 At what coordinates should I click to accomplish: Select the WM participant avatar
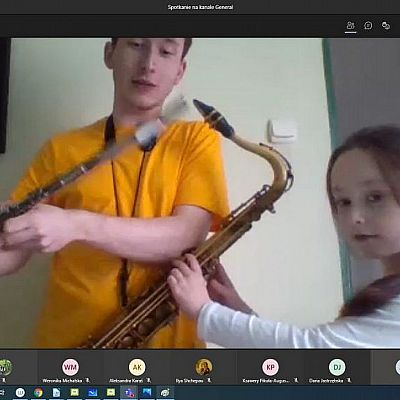click(x=70, y=367)
